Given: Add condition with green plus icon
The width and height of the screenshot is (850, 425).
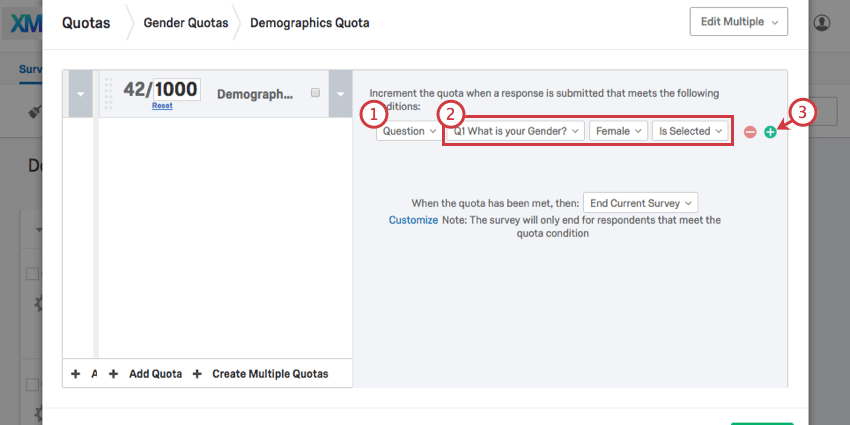Looking at the screenshot, I should coord(770,132).
